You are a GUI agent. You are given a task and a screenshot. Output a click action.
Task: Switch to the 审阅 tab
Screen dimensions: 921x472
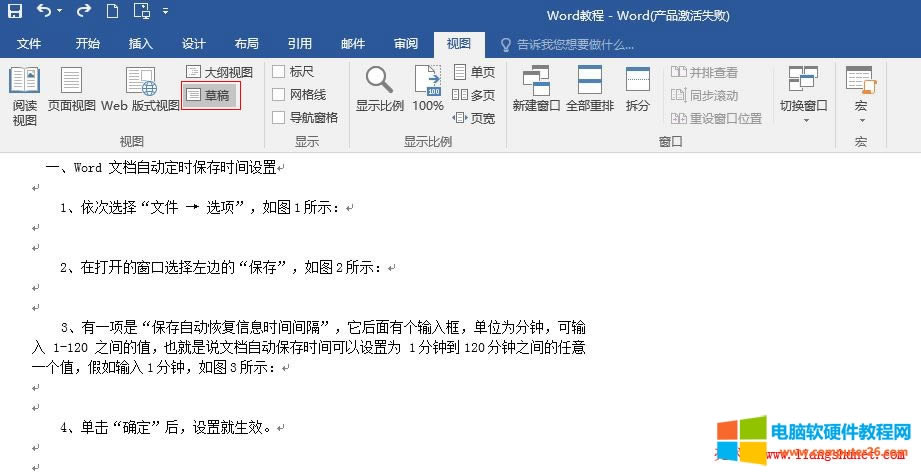pos(405,43)
